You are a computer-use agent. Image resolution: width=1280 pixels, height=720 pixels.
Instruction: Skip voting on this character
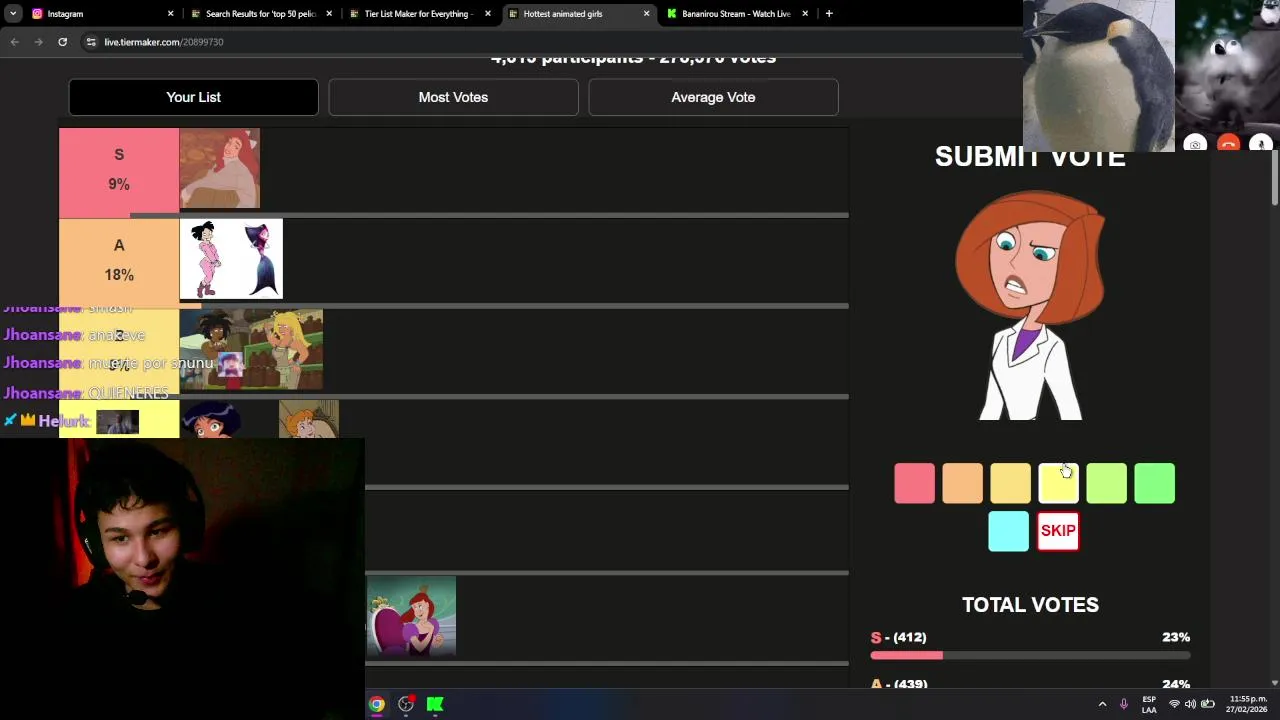1058,531
